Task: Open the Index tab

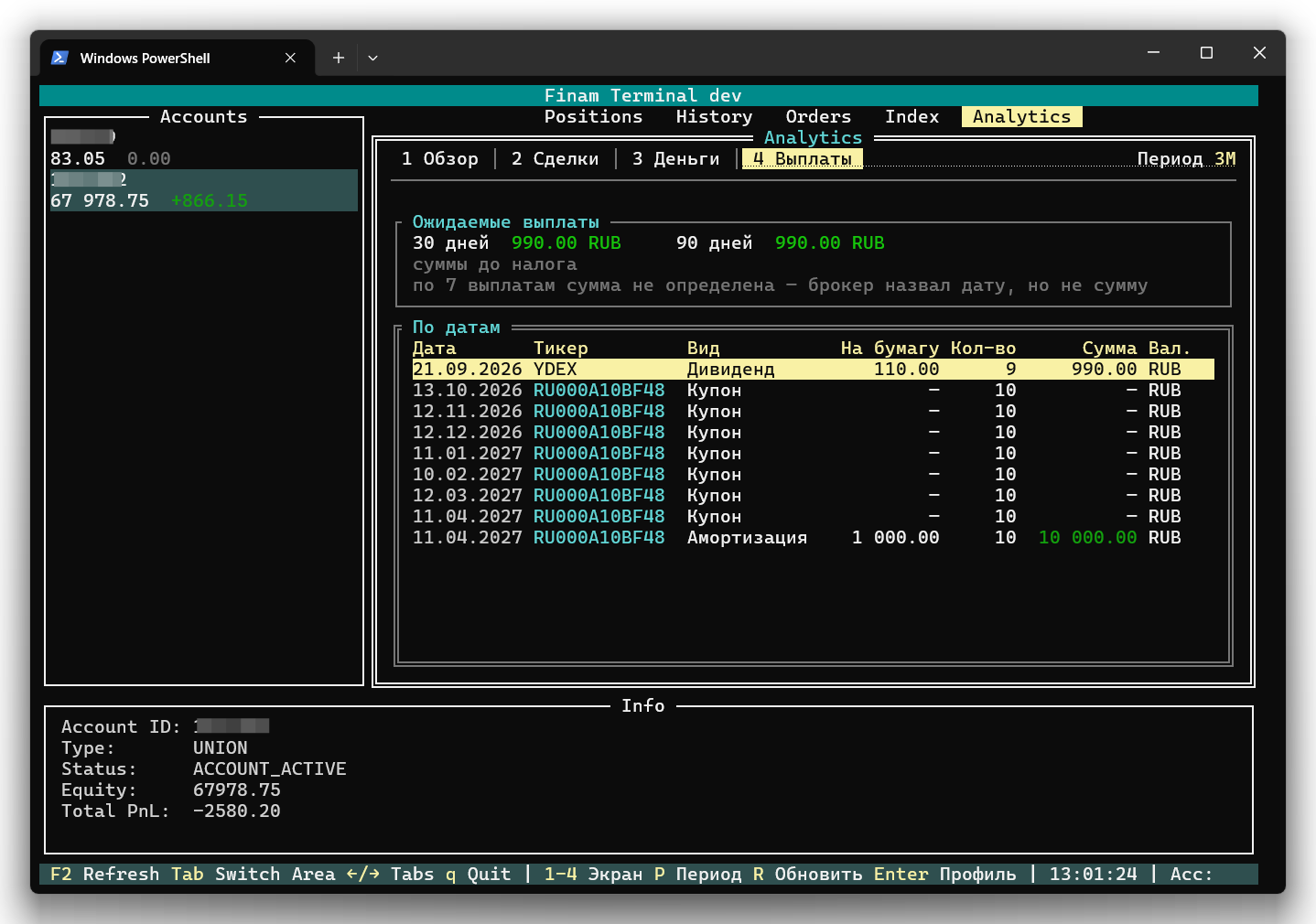Action: (x=911, y=117)
